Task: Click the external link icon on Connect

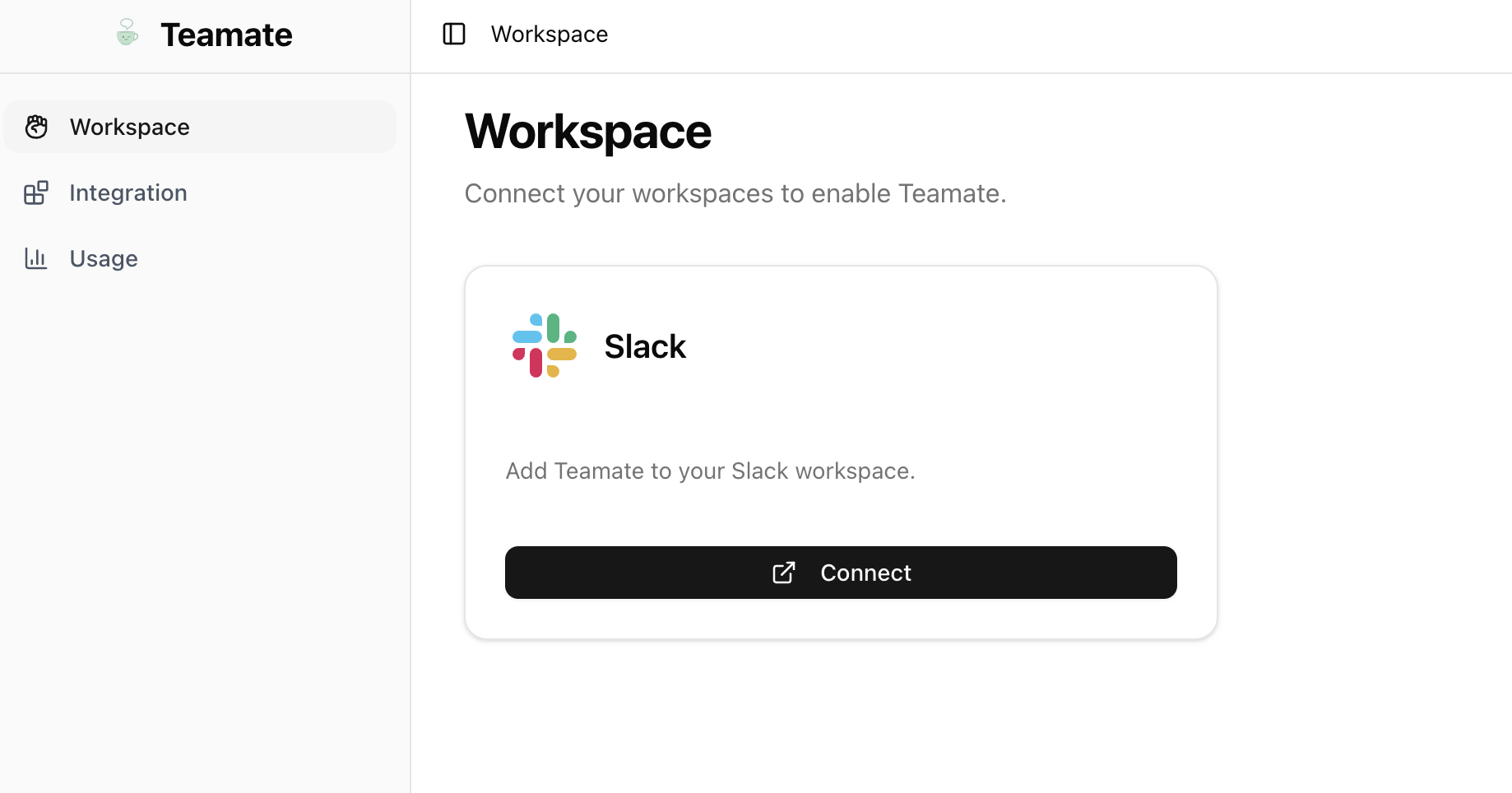Action: [x=784, y=573]
